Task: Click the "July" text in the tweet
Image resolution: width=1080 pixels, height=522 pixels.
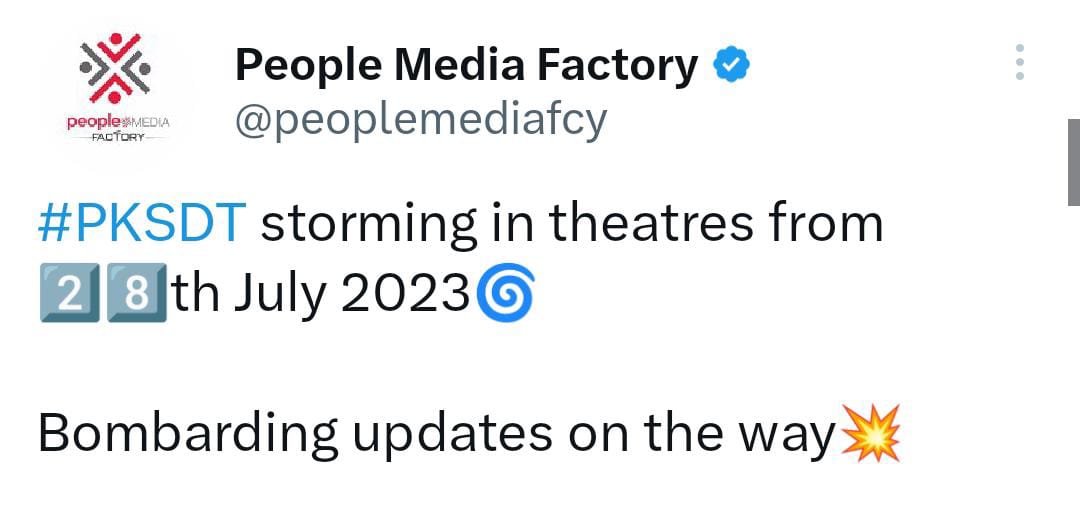Action: [x=279, y=293]
